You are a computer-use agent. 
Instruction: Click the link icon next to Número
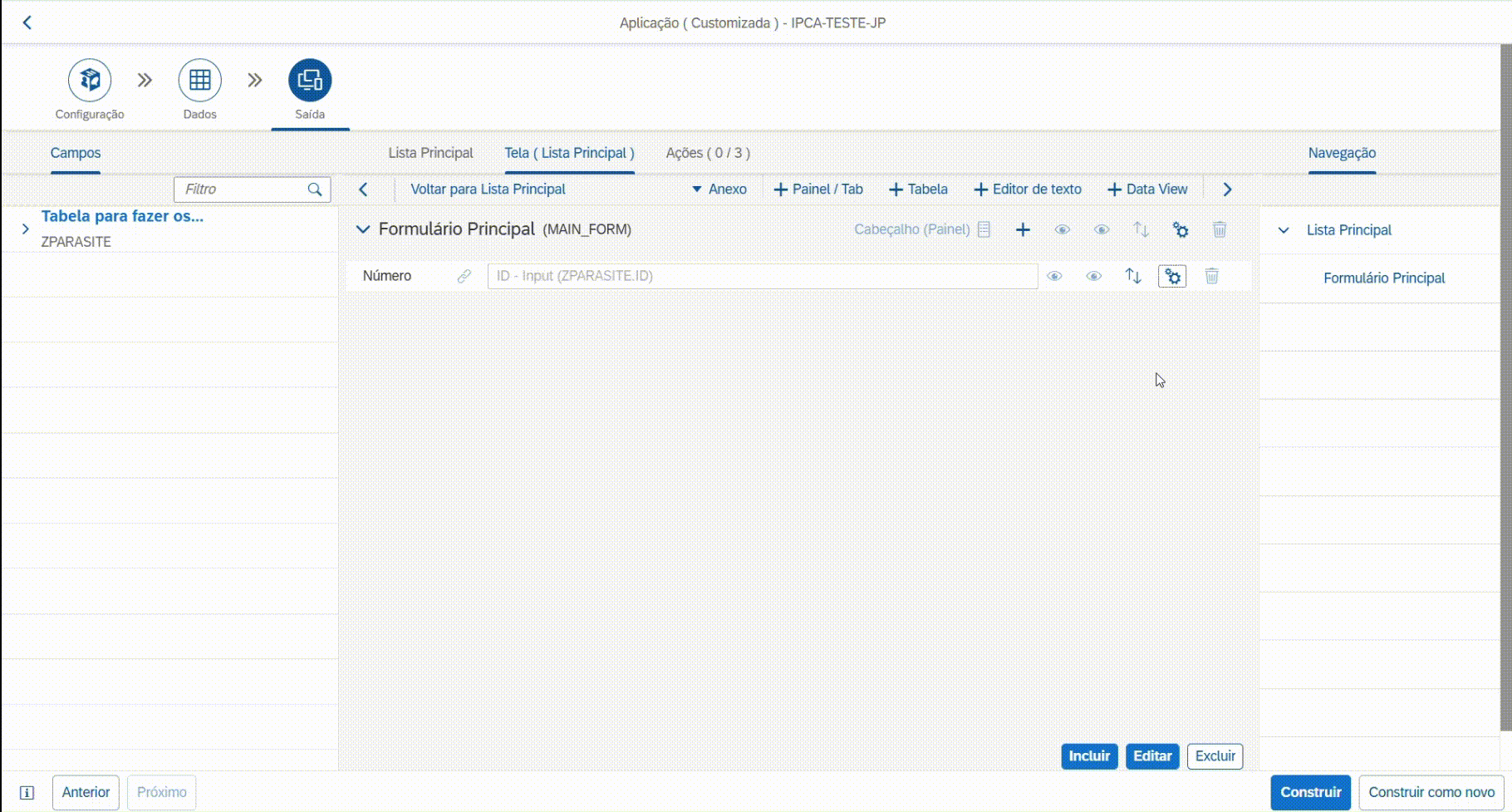[464, 276]
